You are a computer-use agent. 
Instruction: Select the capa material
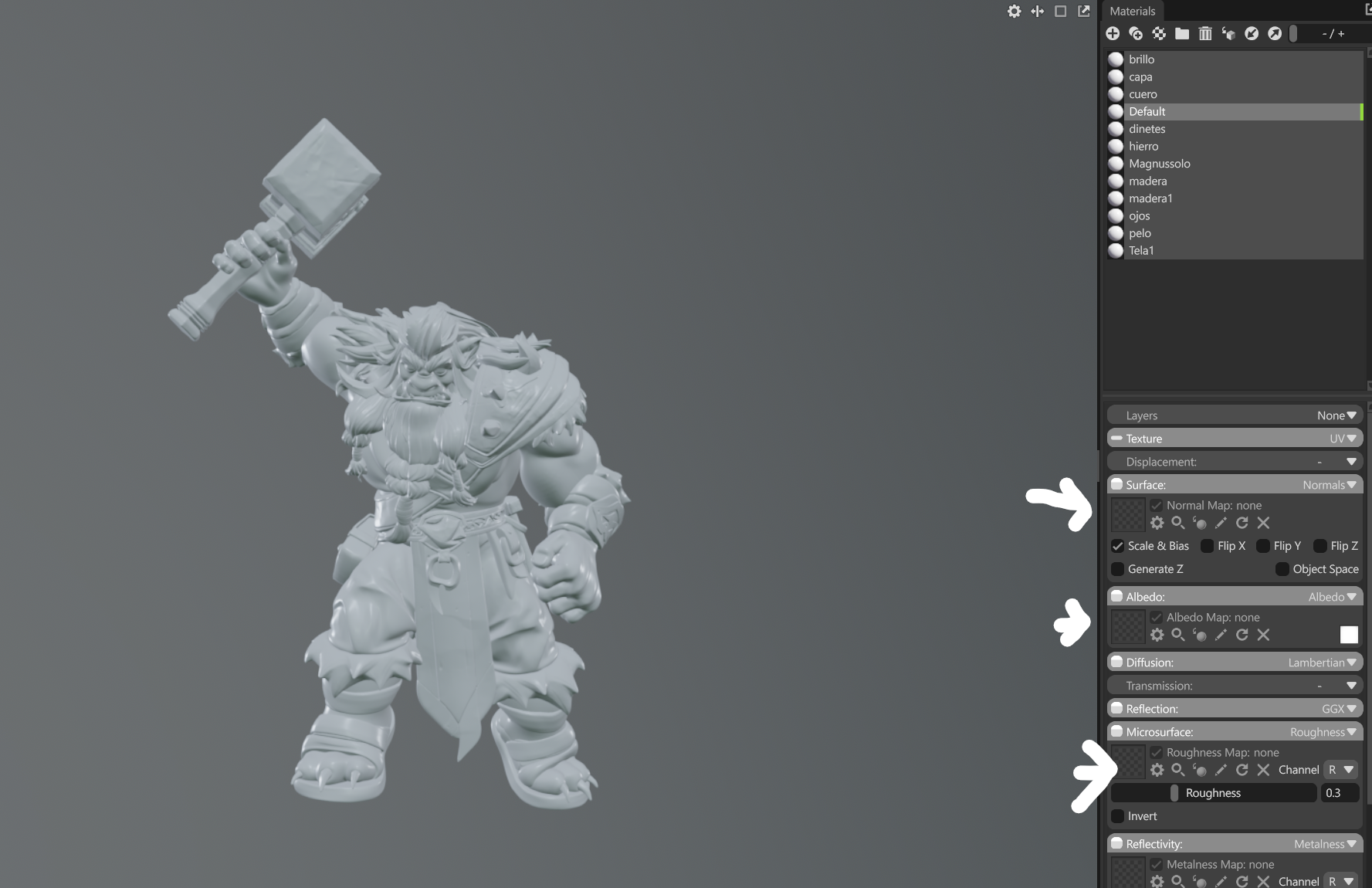click(1235, 77)
